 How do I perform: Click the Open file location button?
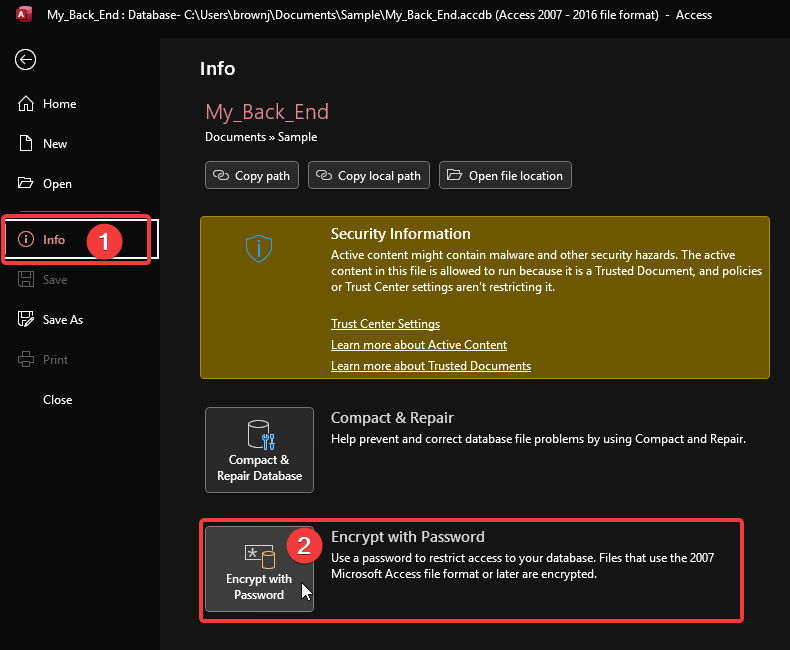[x=505, y=176]
